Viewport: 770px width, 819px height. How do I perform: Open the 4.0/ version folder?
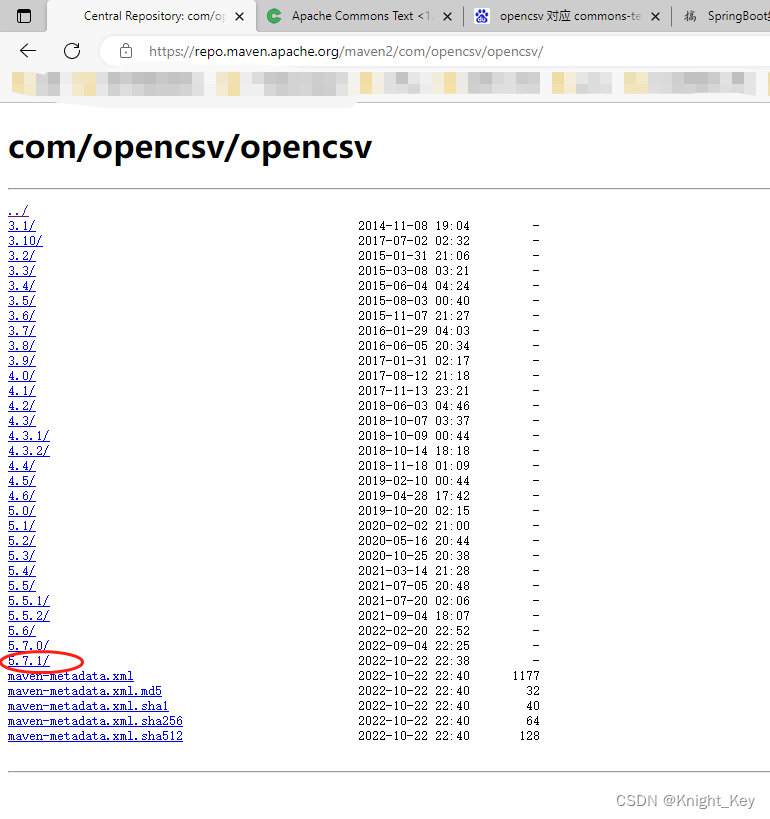pos(21,376)
